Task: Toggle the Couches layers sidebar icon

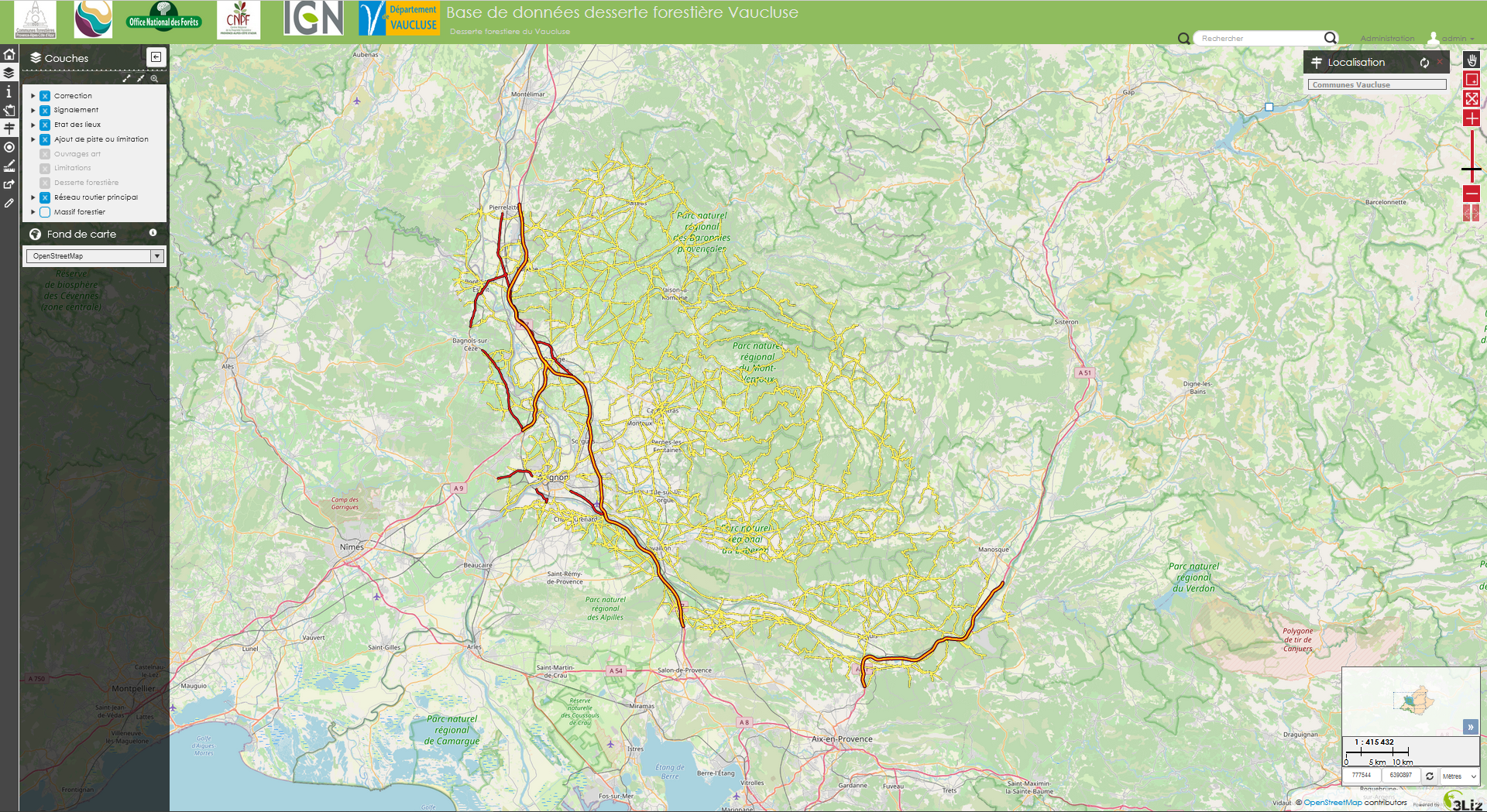Action: pyautogui.click(x=9, y=73)
